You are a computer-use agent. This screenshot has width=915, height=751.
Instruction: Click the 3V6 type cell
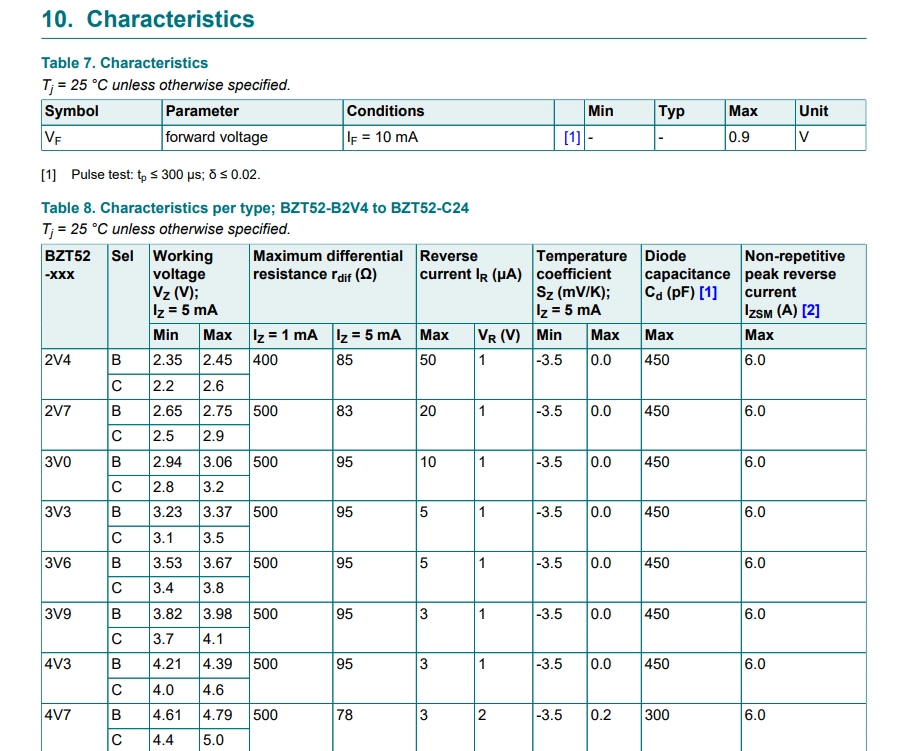coord(74,577)
